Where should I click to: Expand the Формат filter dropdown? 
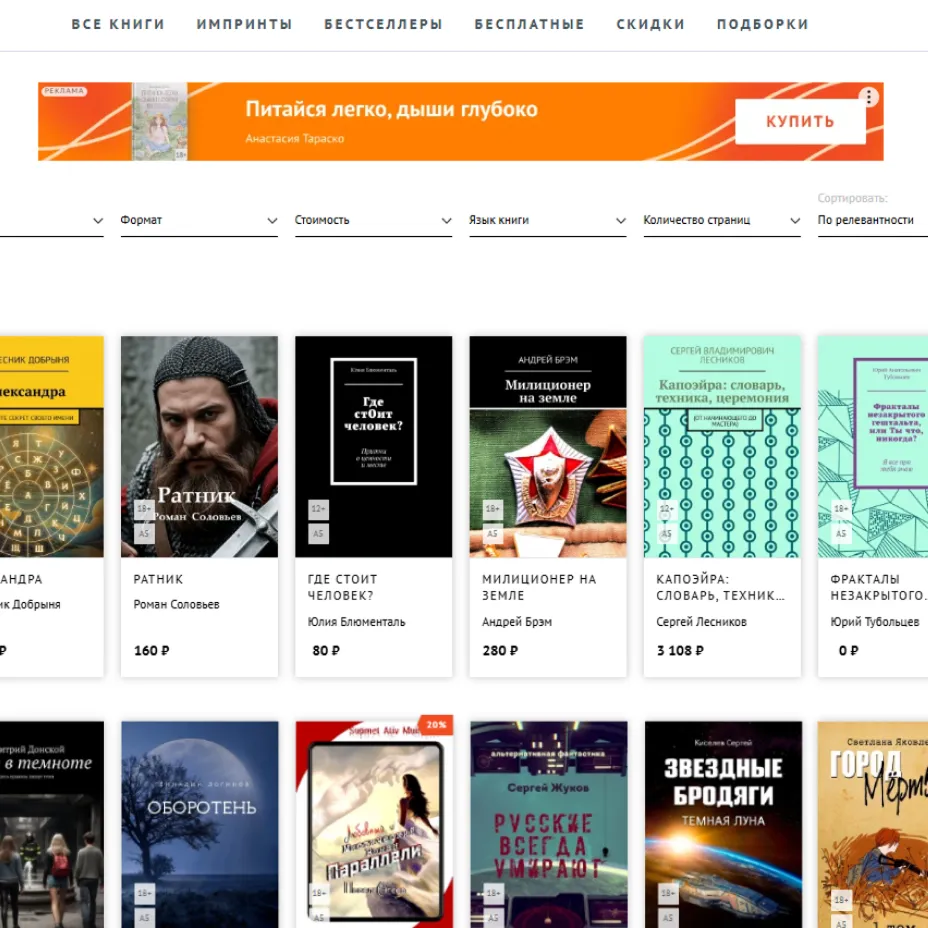pyautogui.click(x=199, y=221)
